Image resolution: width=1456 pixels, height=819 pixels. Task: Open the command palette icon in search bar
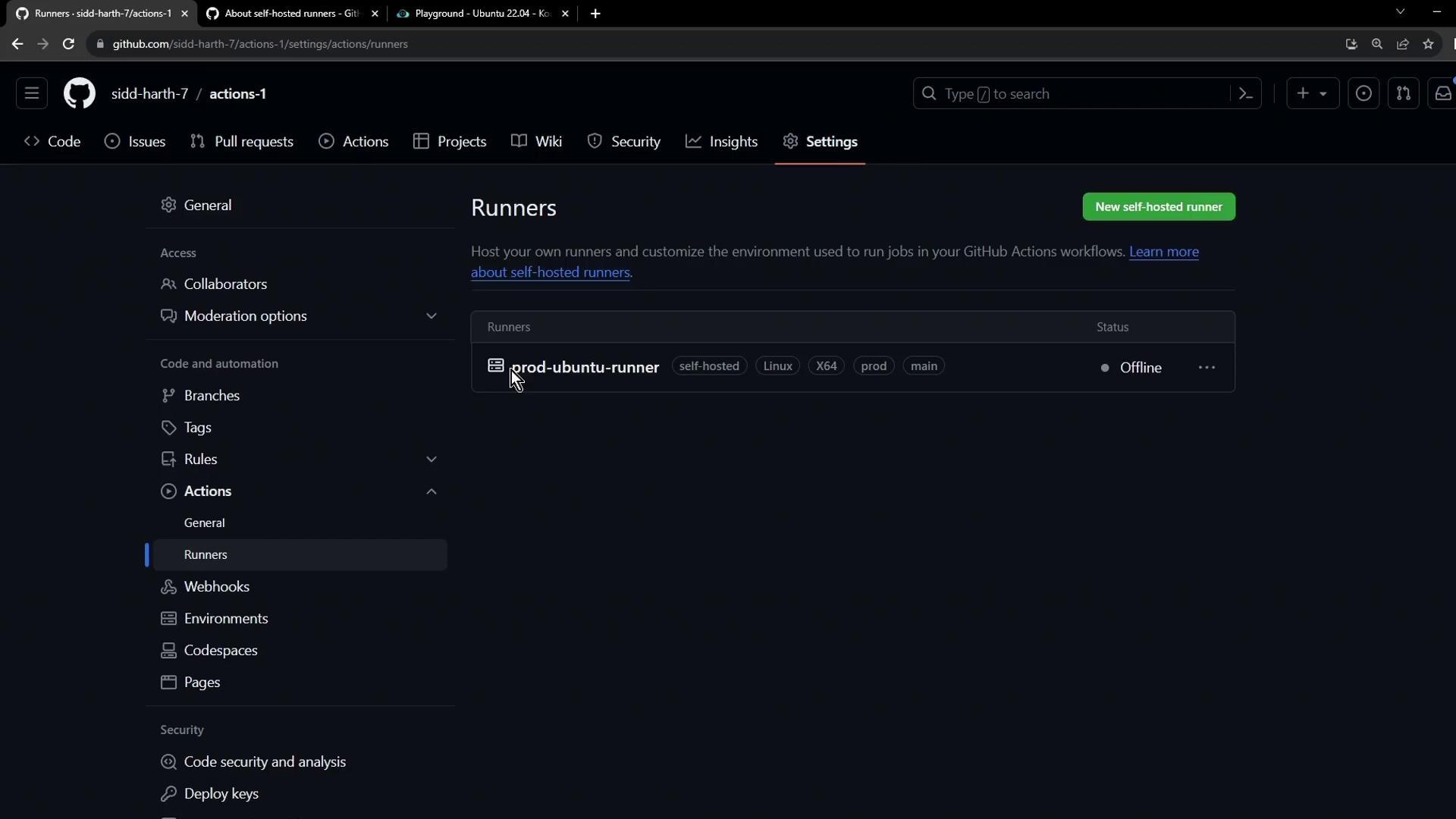pos(1245,94)
